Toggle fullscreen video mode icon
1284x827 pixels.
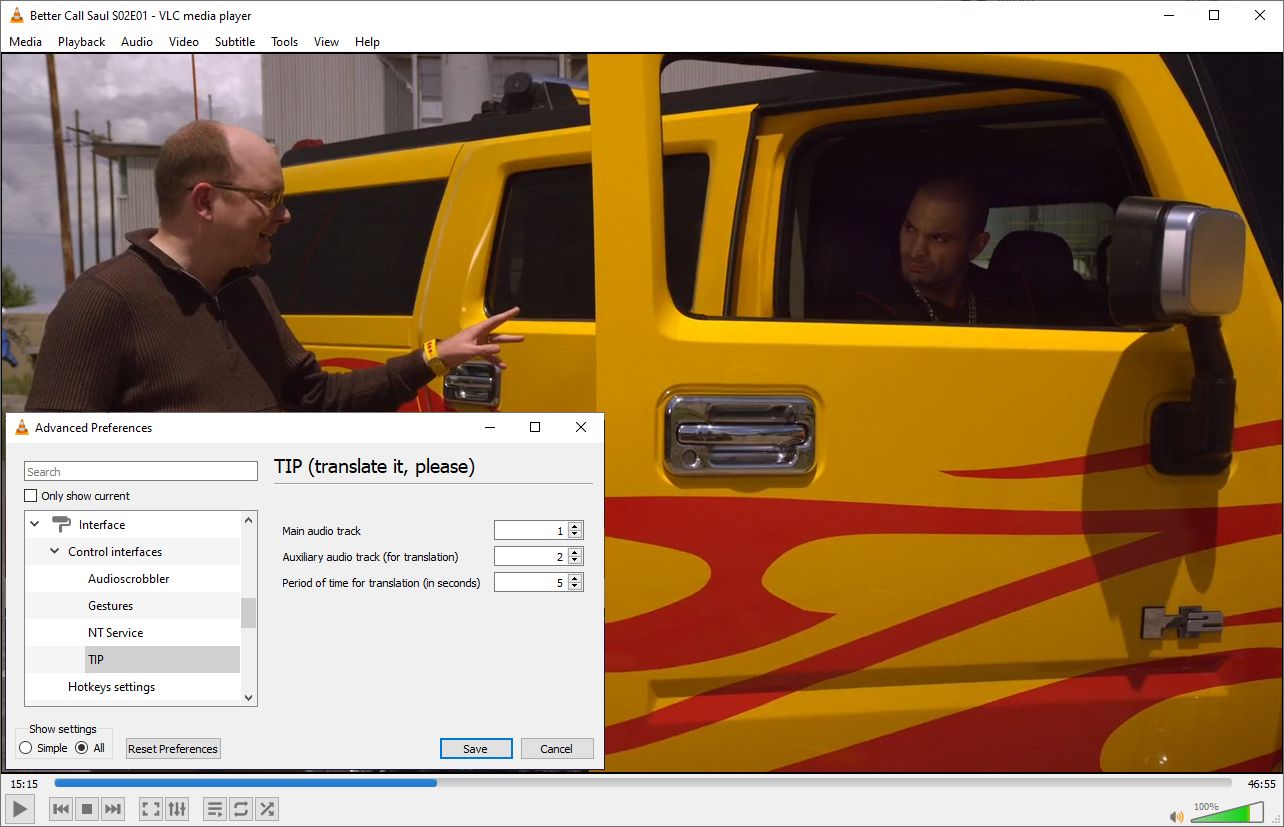pyautogui.click(x=151, y=809)
